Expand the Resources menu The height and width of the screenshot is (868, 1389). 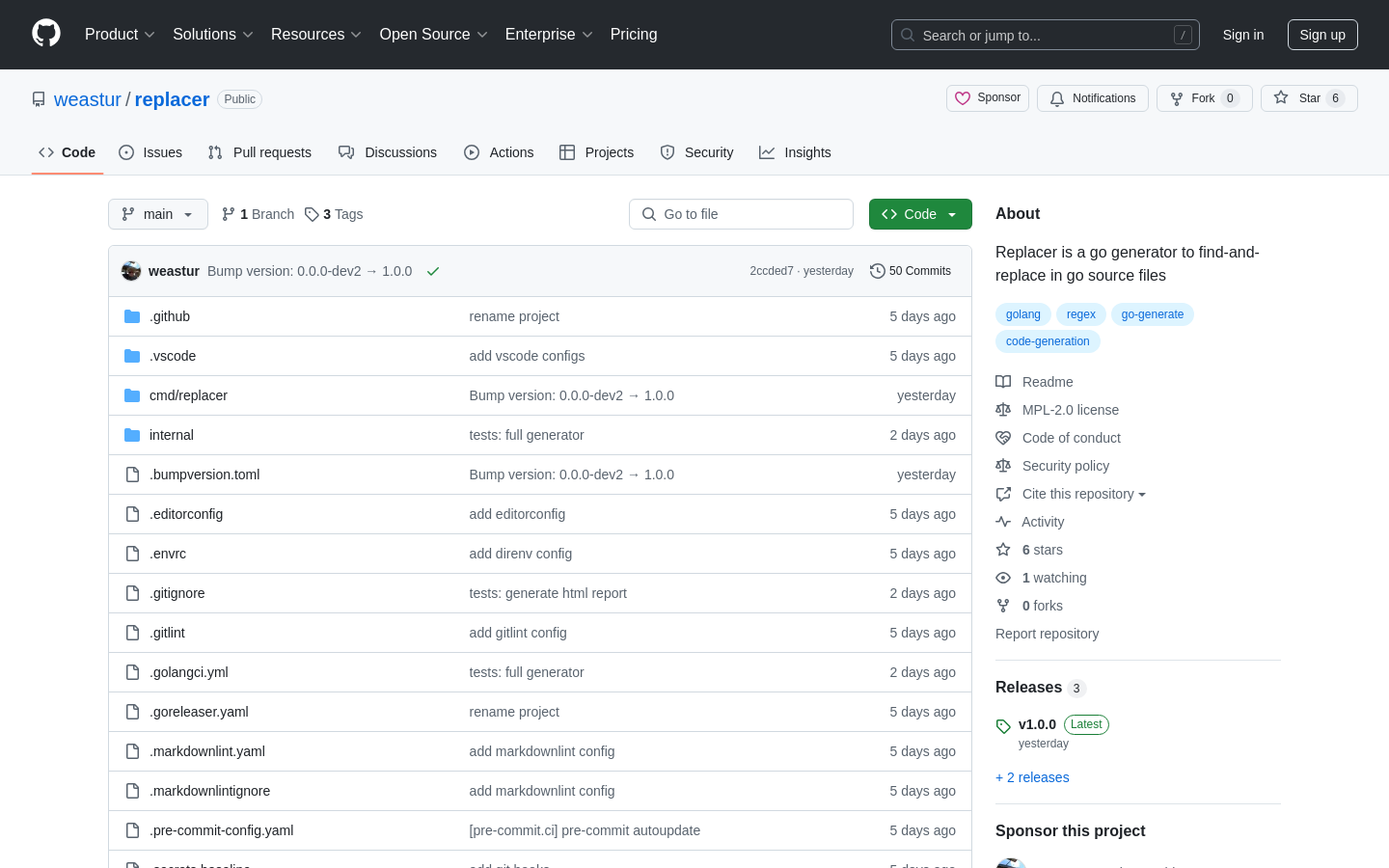tap(316, 35)
